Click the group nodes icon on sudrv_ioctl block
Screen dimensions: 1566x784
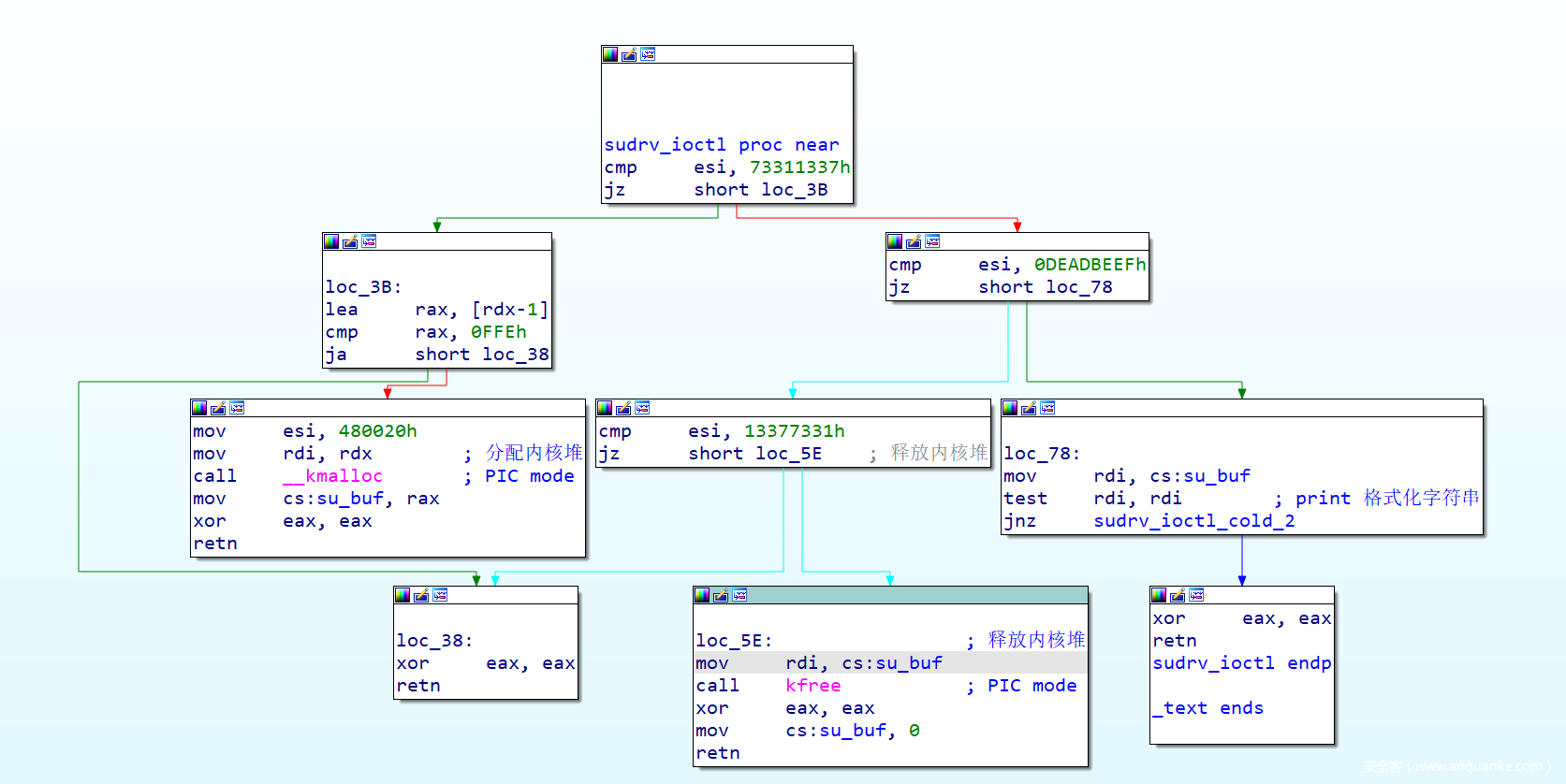click(648, 54)
